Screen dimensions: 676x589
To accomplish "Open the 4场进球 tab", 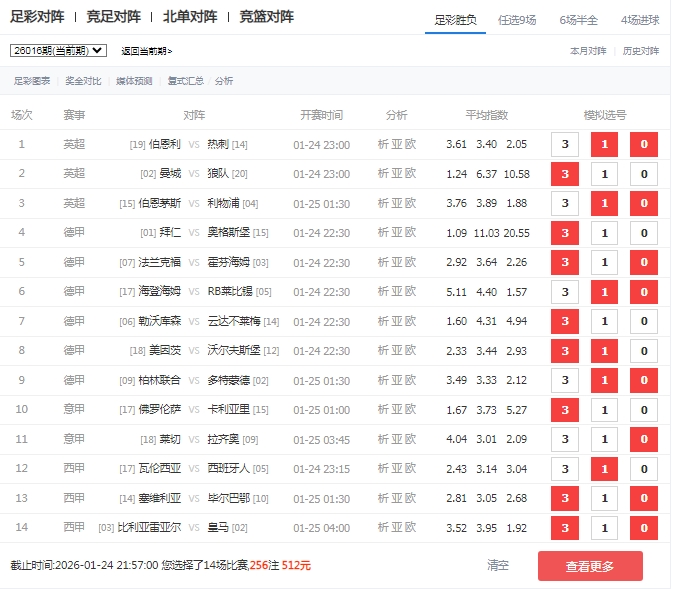I will 641,19.
